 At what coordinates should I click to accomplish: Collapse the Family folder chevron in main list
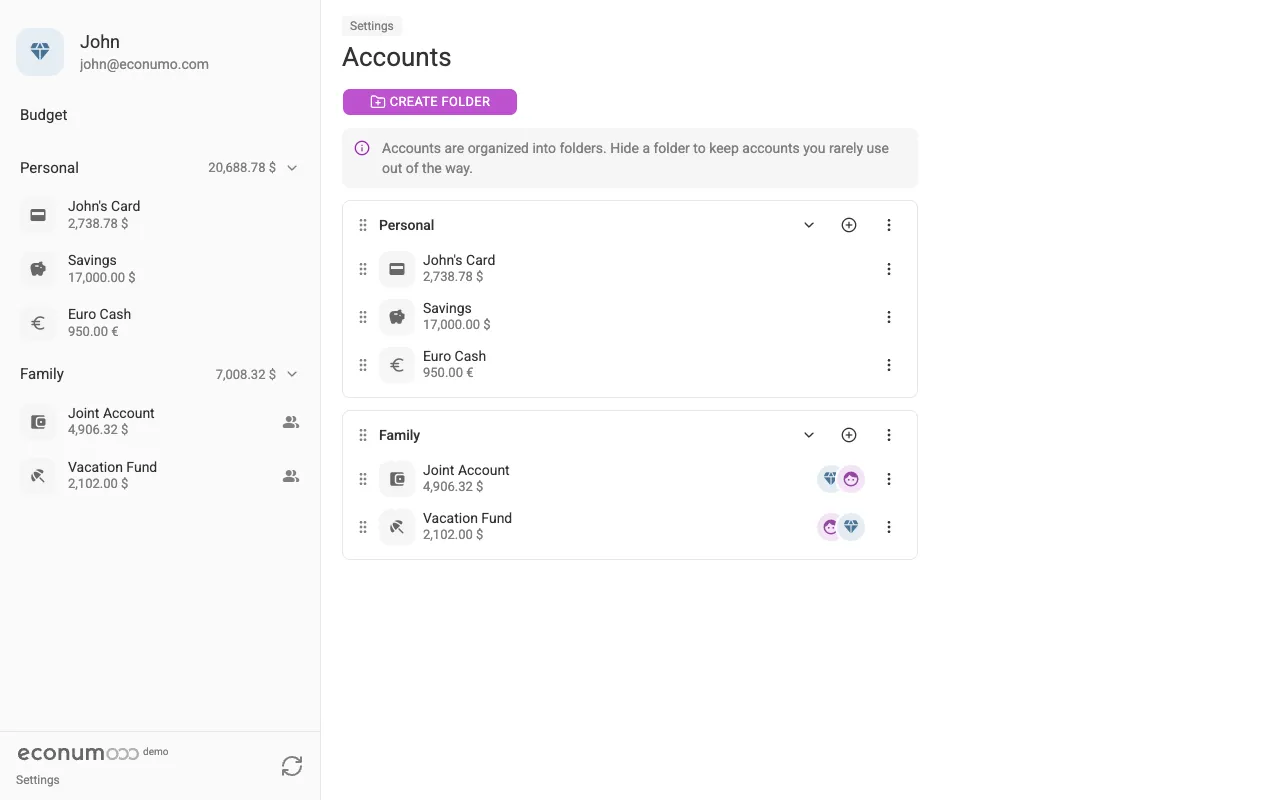tap(809, 435)
